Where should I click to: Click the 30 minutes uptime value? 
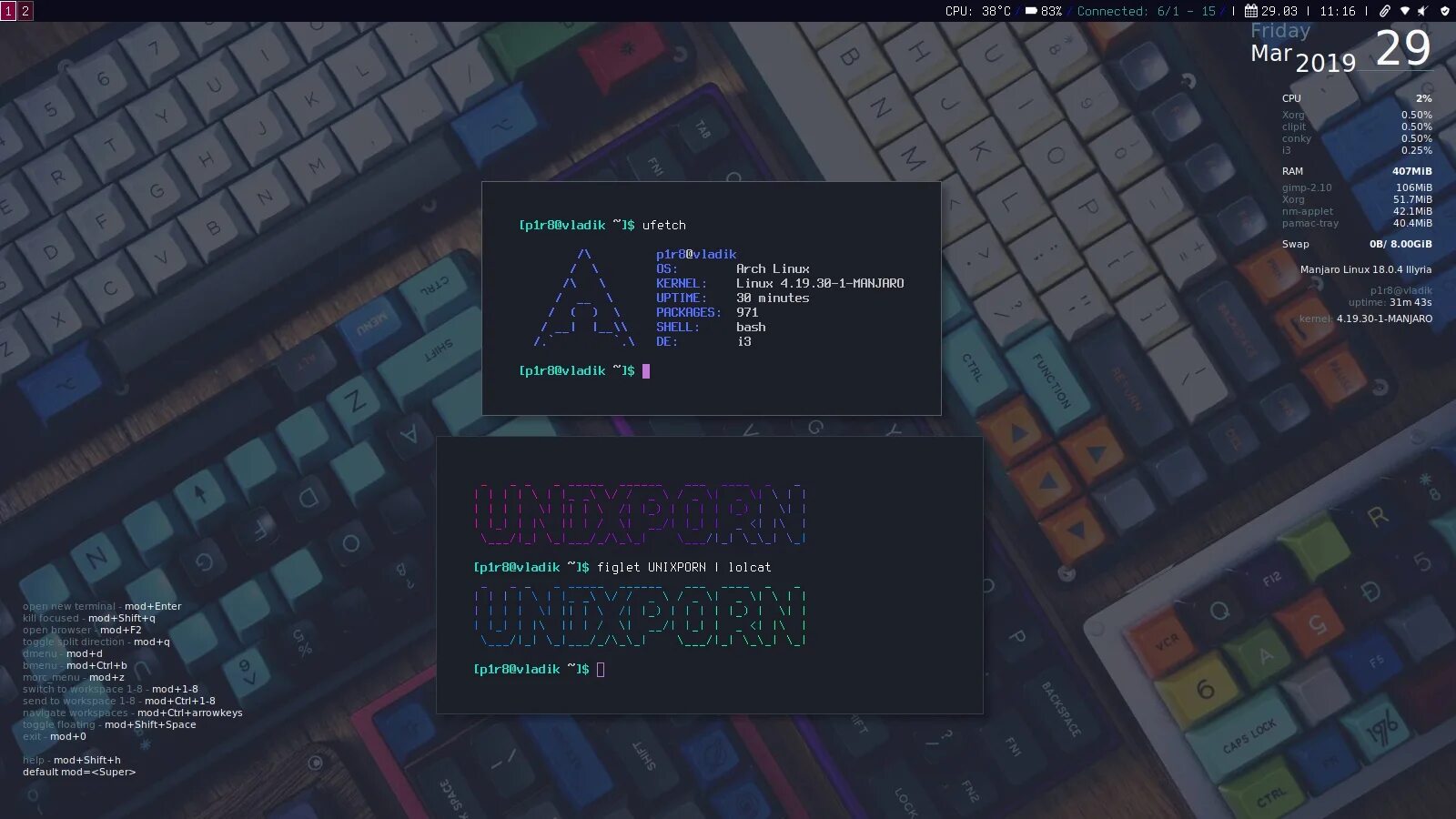[773, 298]
